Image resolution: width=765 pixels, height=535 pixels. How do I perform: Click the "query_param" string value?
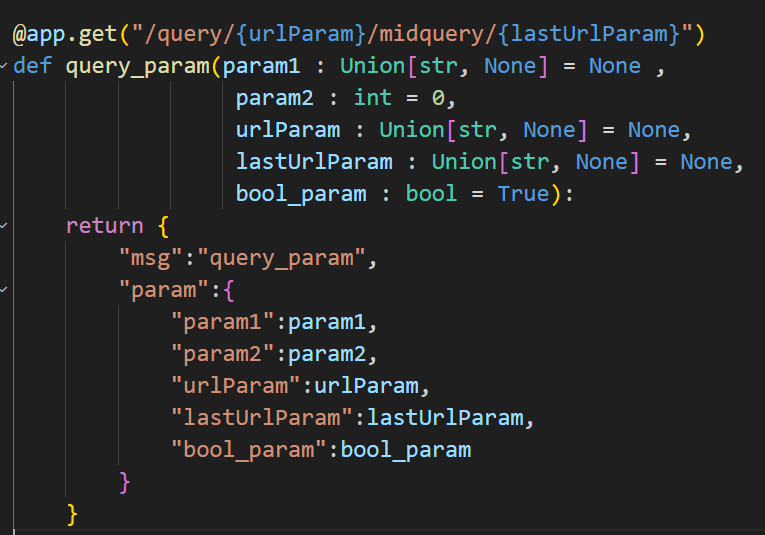click(282, 258)
